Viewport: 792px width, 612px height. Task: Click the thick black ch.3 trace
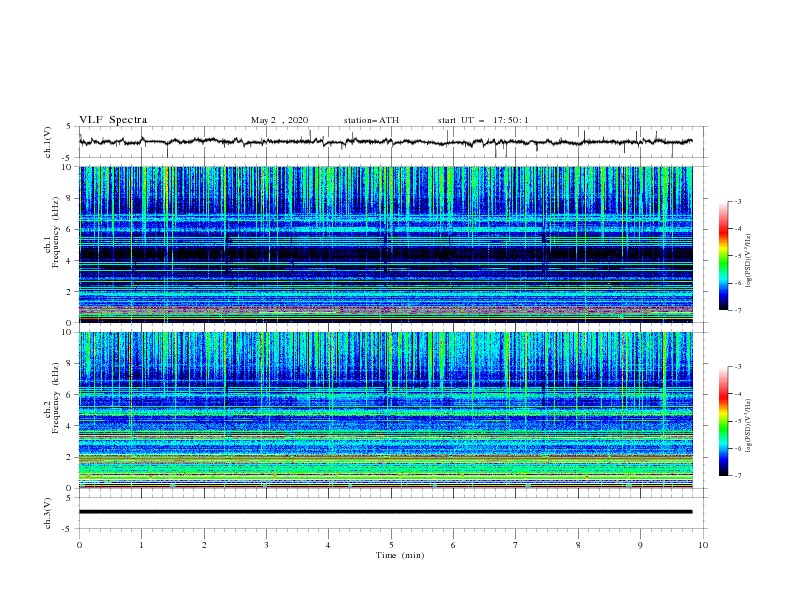pos(386,512)
